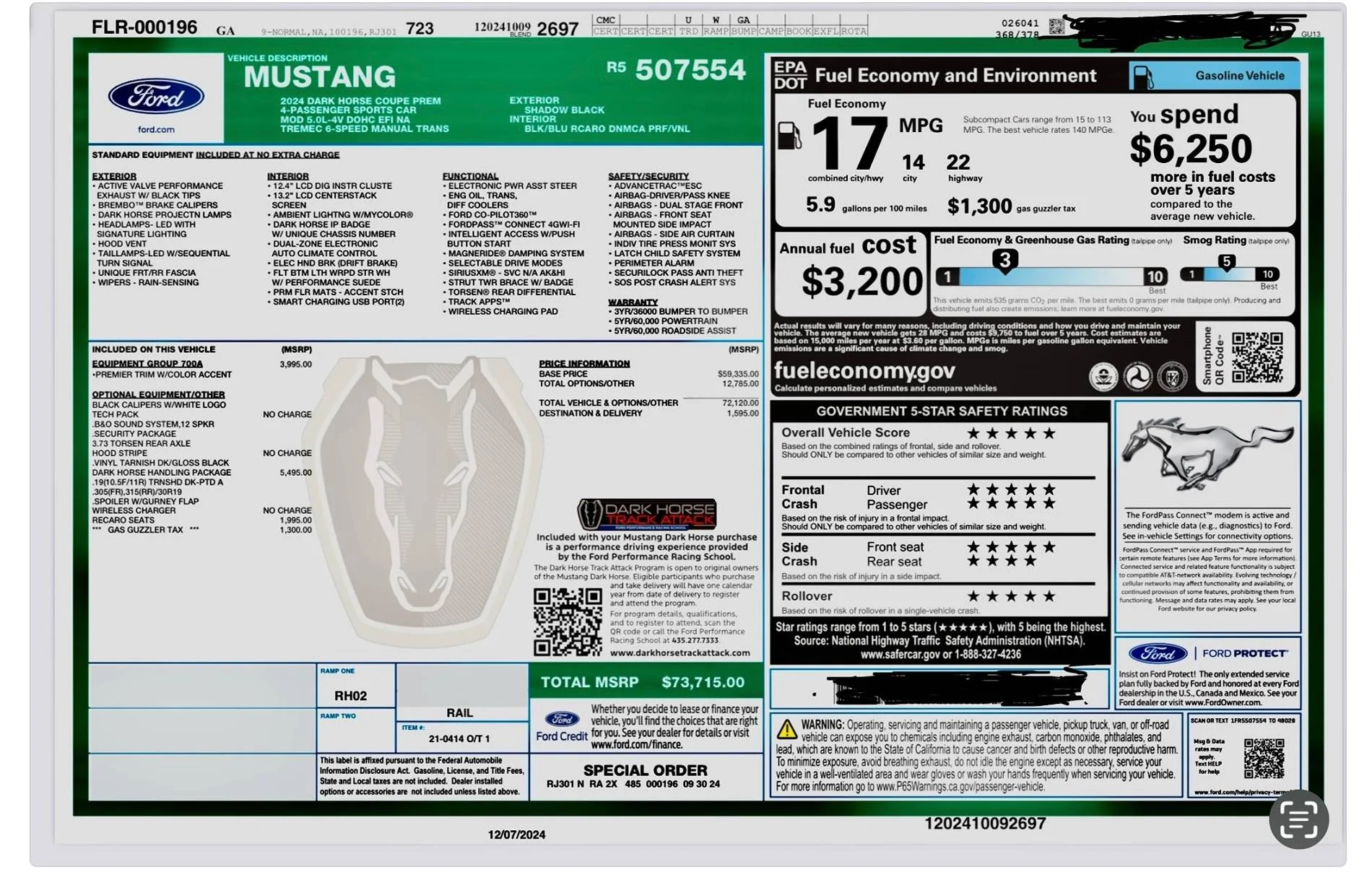
Task: Click the $1,300 gas guzzler tax amount
Action: pyautogui.click(x=979, y=207)
